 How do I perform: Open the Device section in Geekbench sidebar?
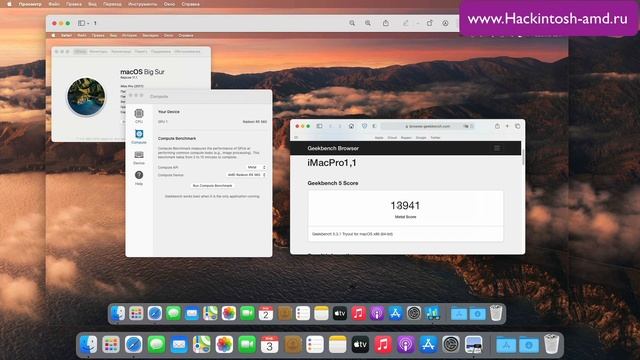[139, 158]
